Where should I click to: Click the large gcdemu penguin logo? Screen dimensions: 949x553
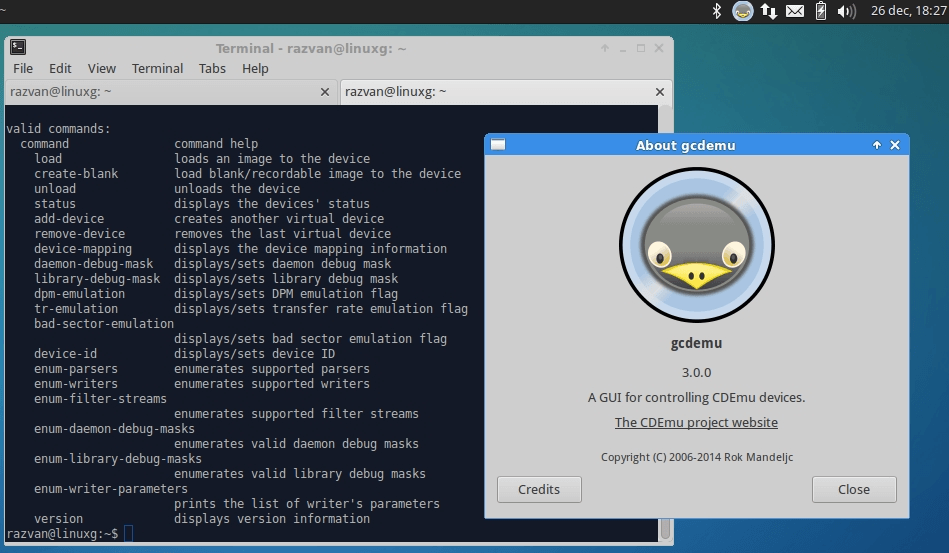coord(696,243)
